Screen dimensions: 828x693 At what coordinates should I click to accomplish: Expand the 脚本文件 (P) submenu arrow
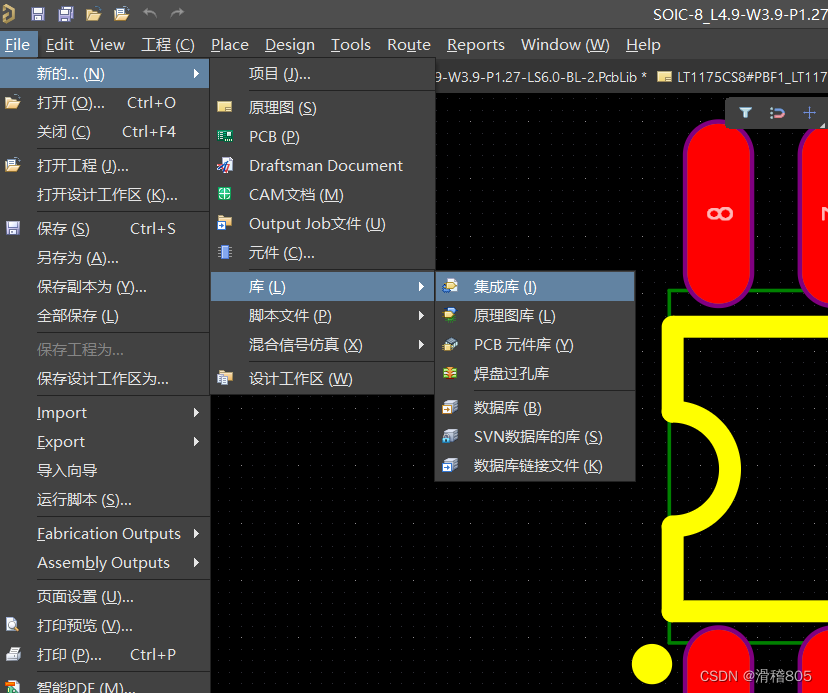pos(421,315)
